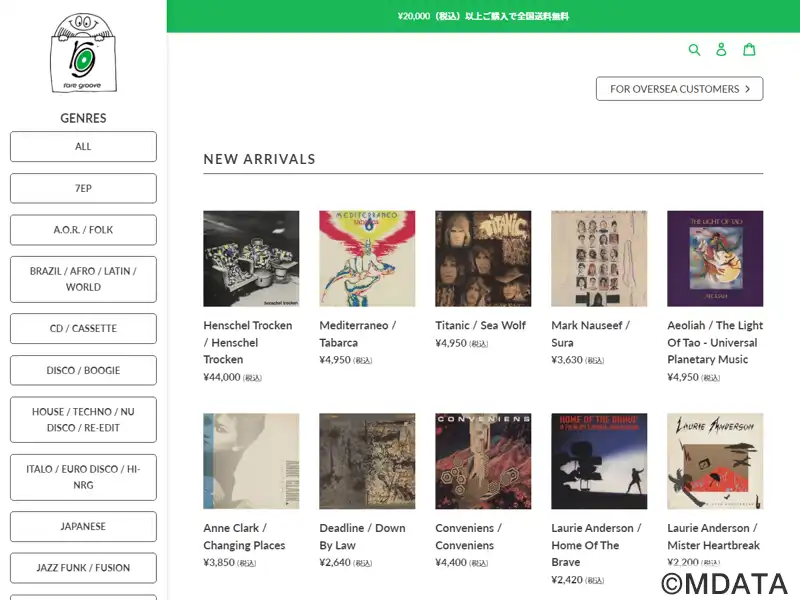Click the account login person icon
800x600 pixels.
(x=722, y=50)
